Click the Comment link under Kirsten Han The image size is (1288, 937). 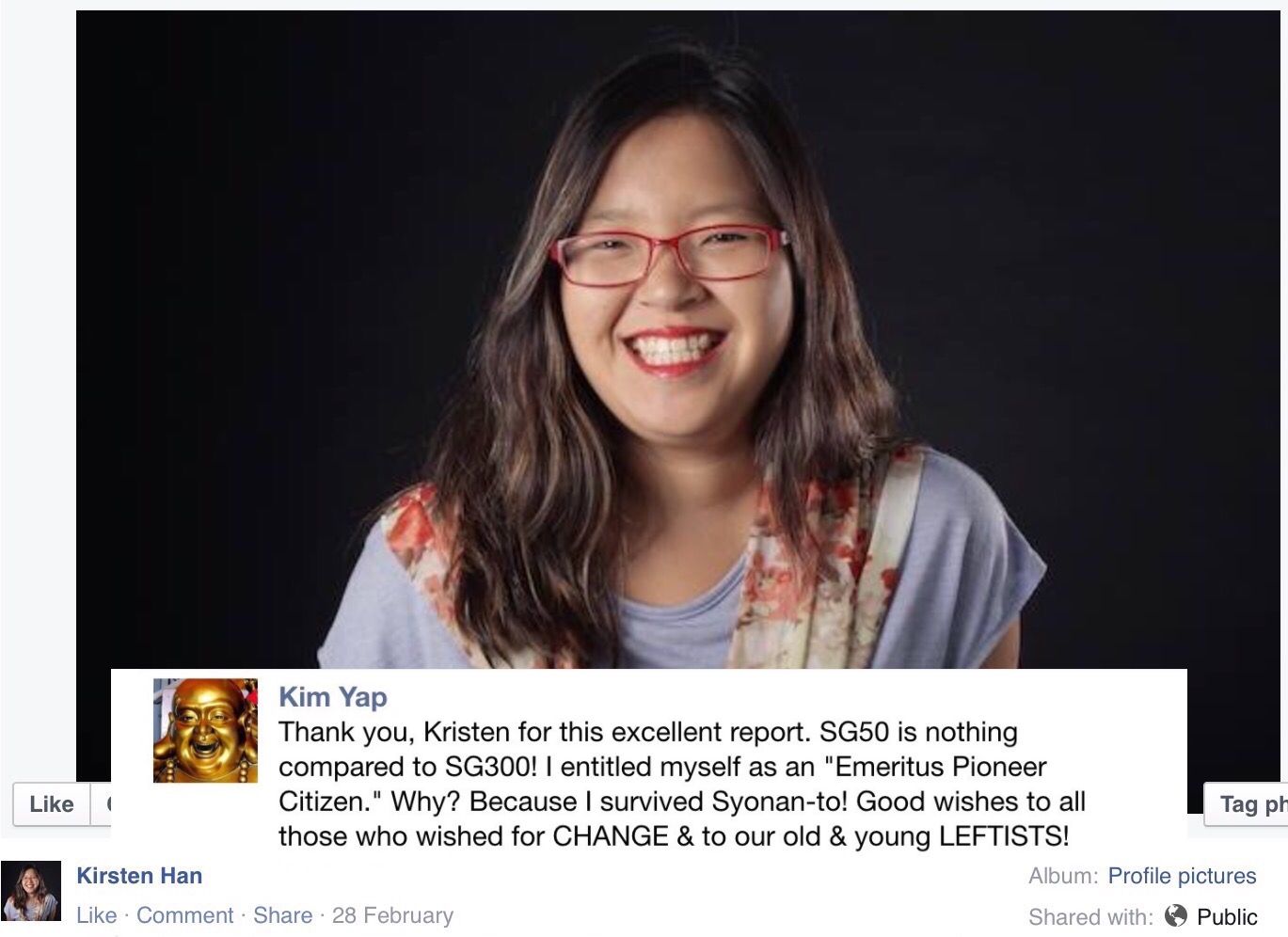(185, 915)
